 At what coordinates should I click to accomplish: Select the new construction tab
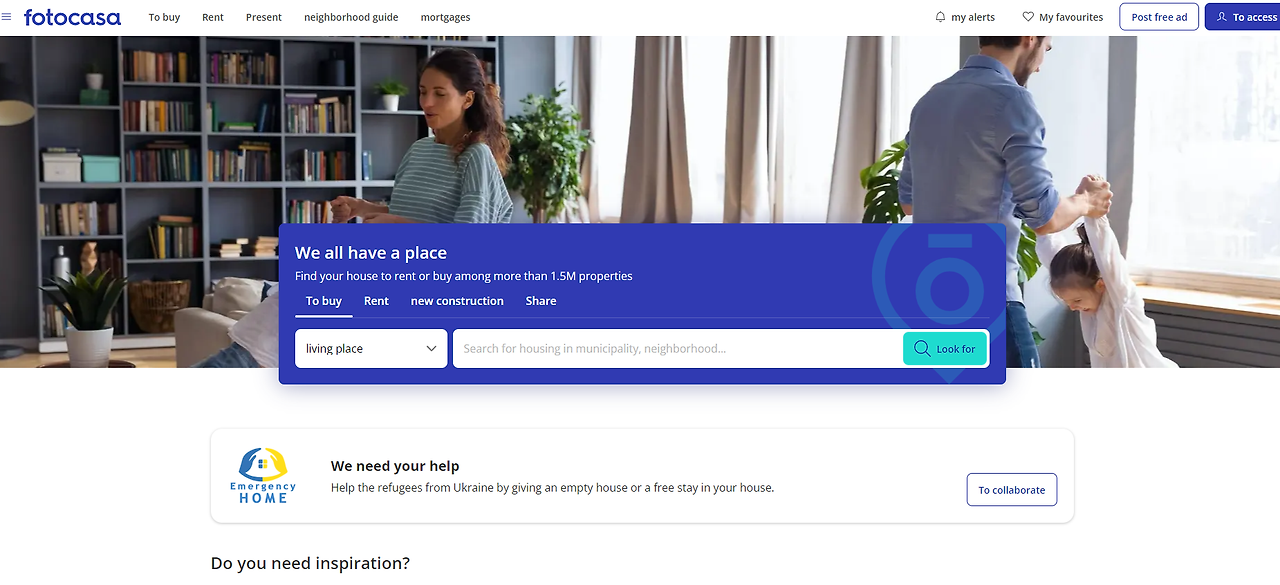[x=457, y=301]
